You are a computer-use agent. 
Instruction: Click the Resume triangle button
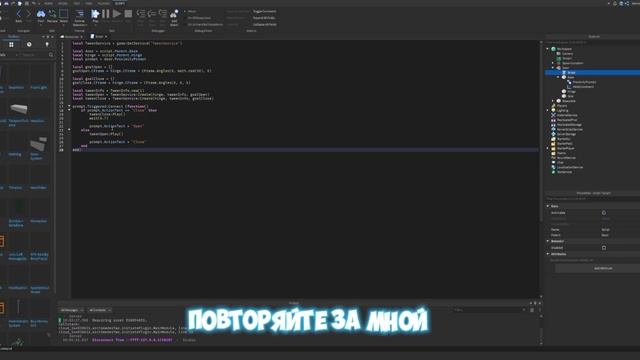(117, 14)
